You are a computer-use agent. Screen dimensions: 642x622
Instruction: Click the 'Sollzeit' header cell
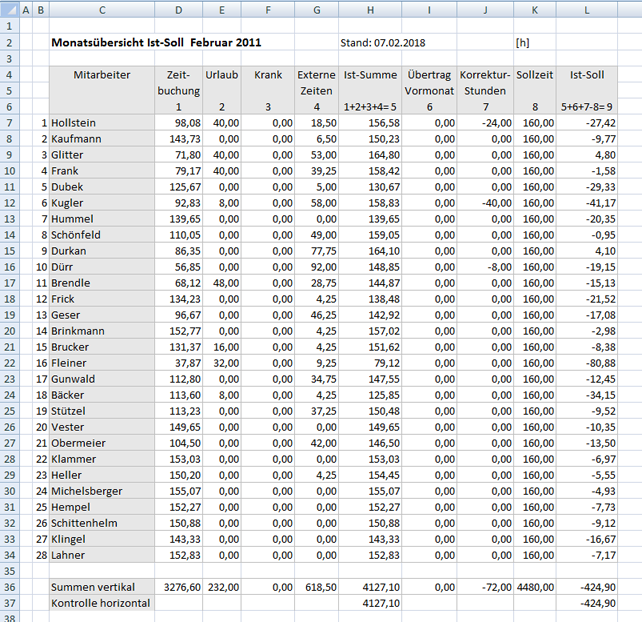pos(535,75)
